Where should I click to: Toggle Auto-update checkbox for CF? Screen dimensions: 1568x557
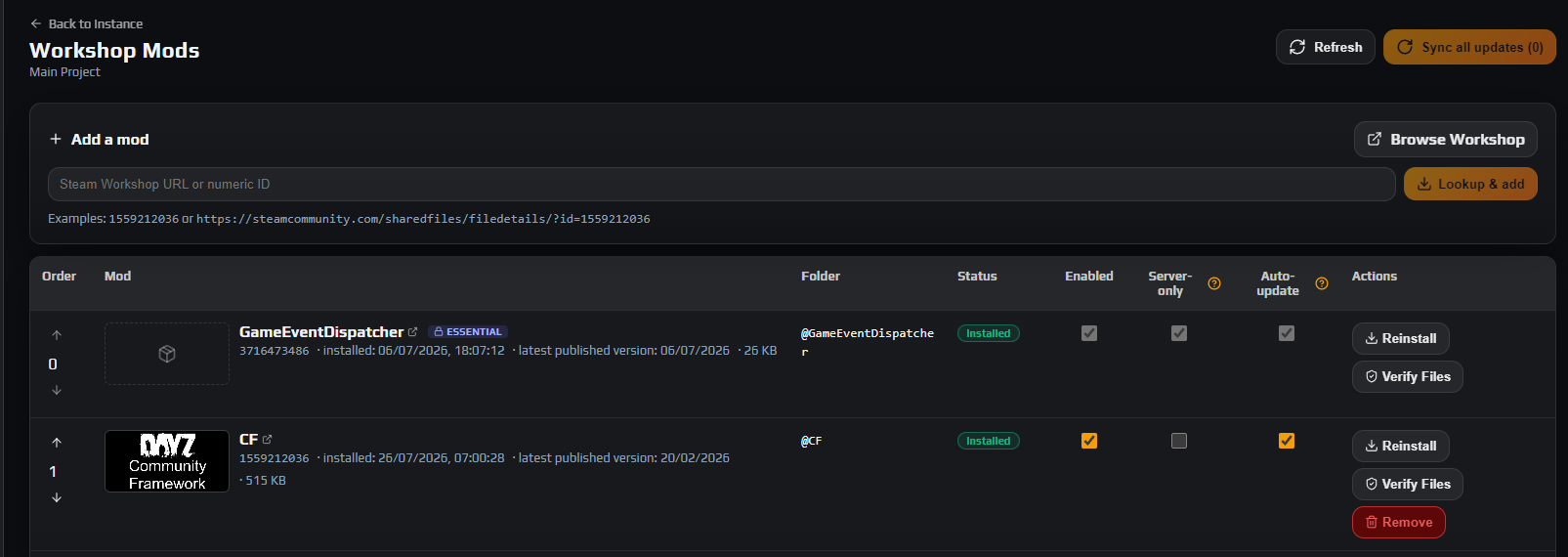1287,441
